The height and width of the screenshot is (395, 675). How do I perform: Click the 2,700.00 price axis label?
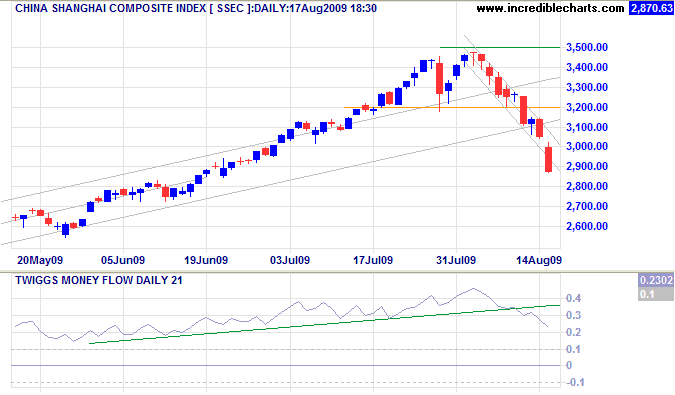(587, 206)
